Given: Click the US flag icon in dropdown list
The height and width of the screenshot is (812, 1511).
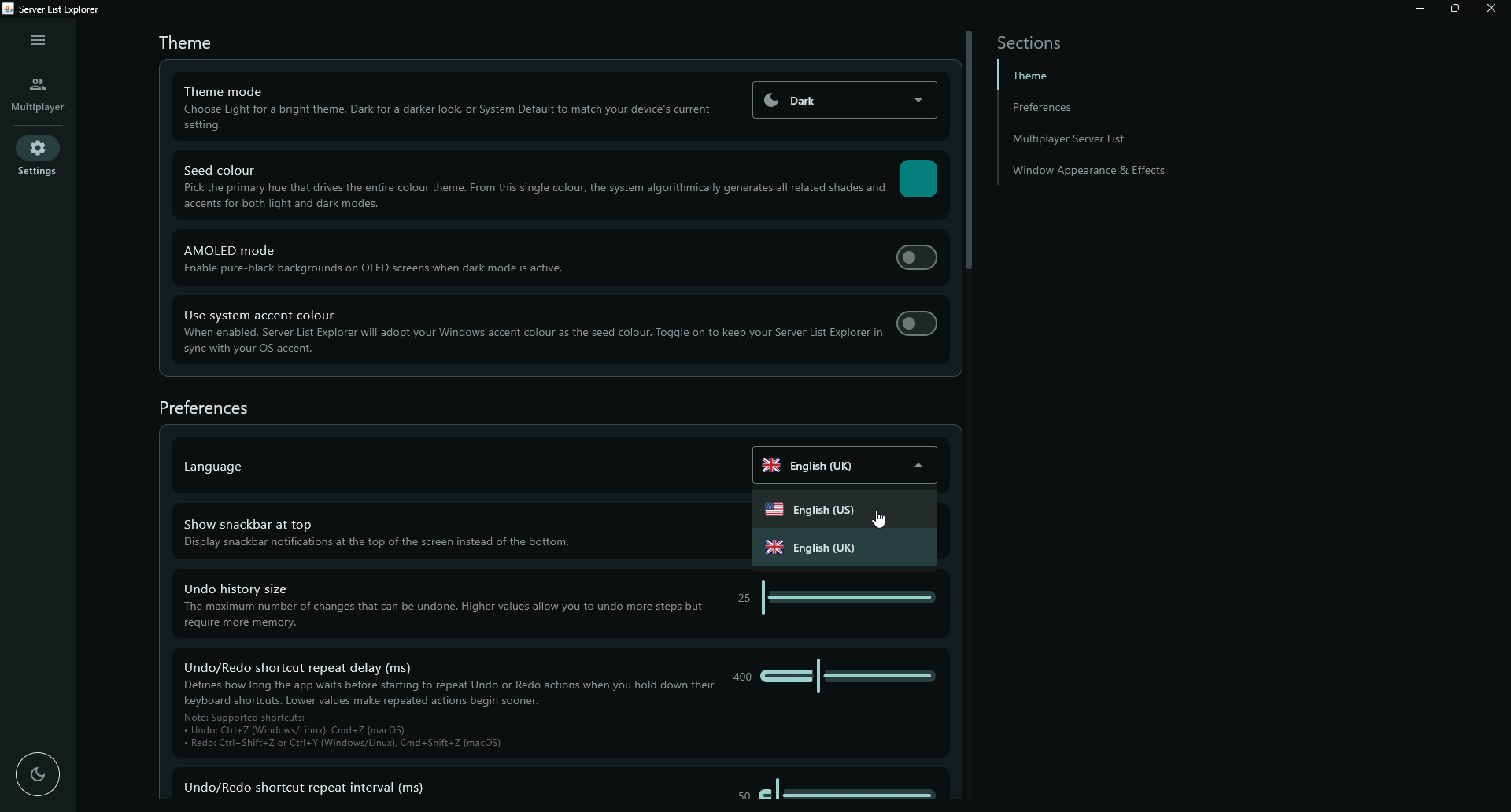Looking at the screenshot, I should (774, 509).
